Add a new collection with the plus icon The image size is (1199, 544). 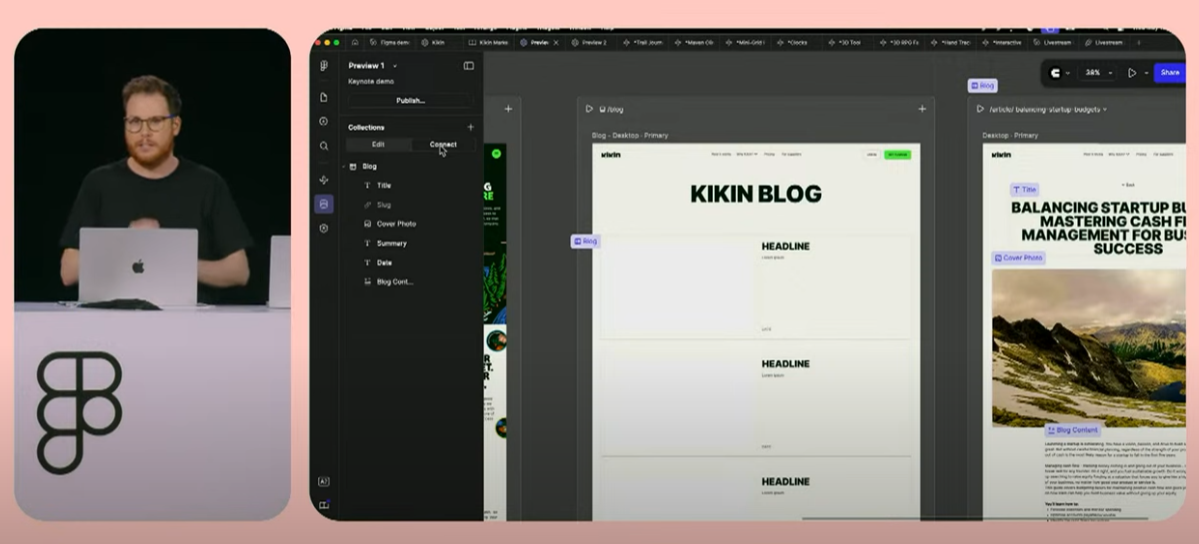(x=470, y=127)
